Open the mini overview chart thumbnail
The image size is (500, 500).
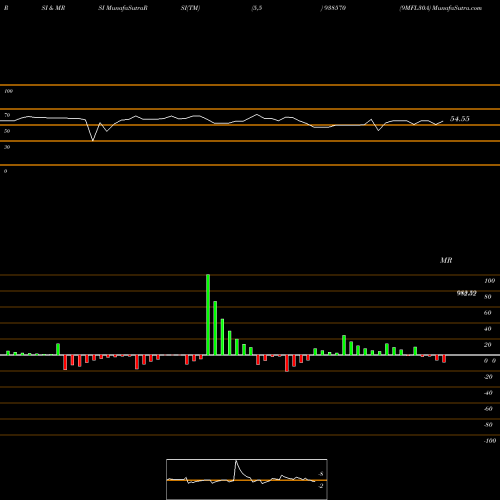(x=247, y=479)
